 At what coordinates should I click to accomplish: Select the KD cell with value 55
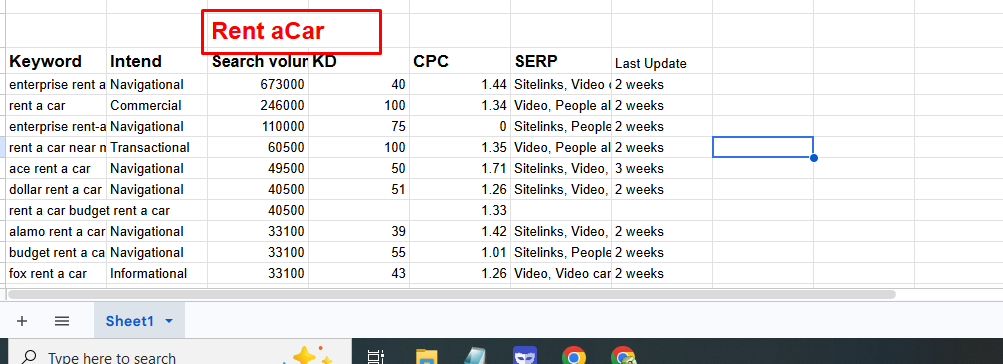[359, 253]
